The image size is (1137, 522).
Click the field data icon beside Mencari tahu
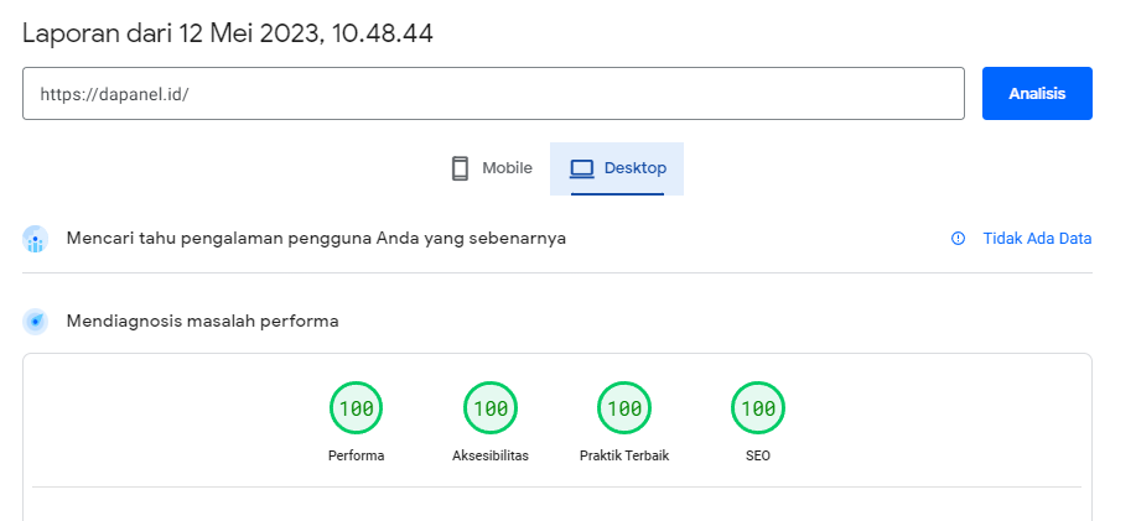pyautogui.click(x=36, y=239)
